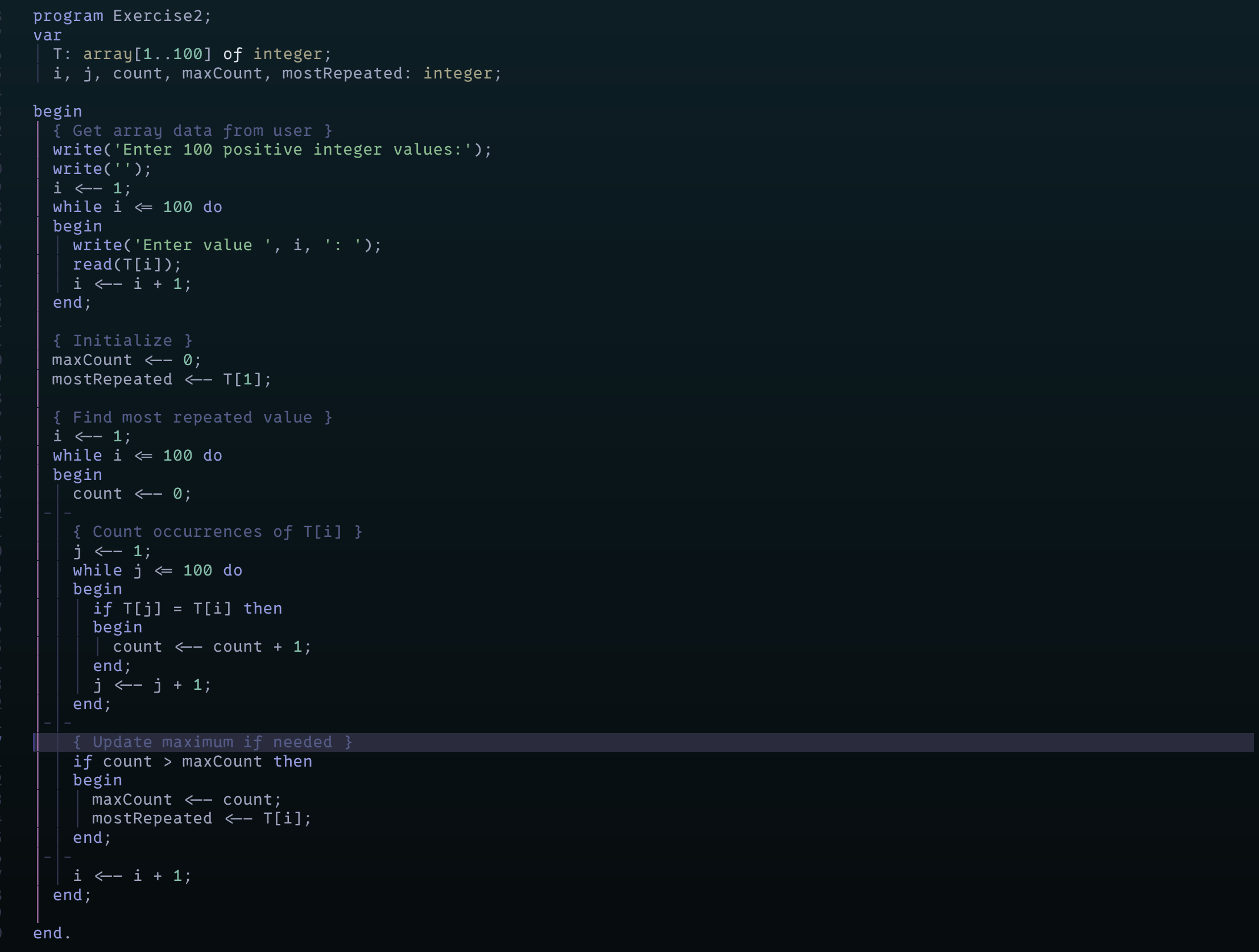1259x952 pixels.
Task: Click the 'mostRepeated <-- T[1];' assignment
Action: 161,380
